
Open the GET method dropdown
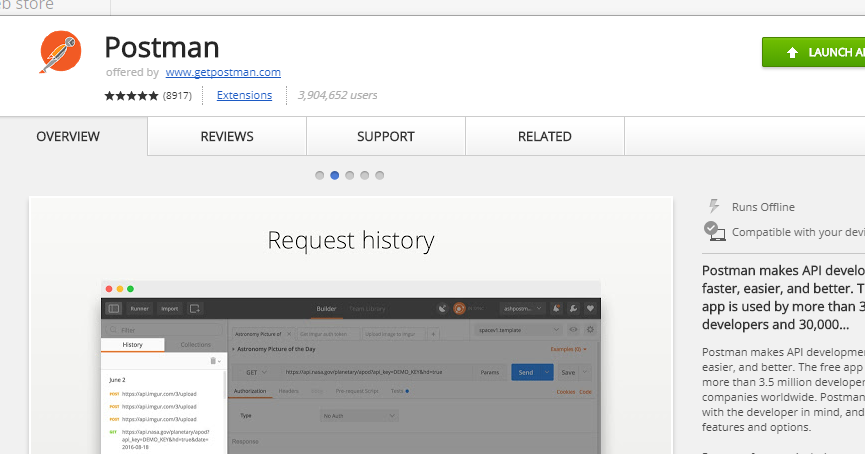point(256,372)
